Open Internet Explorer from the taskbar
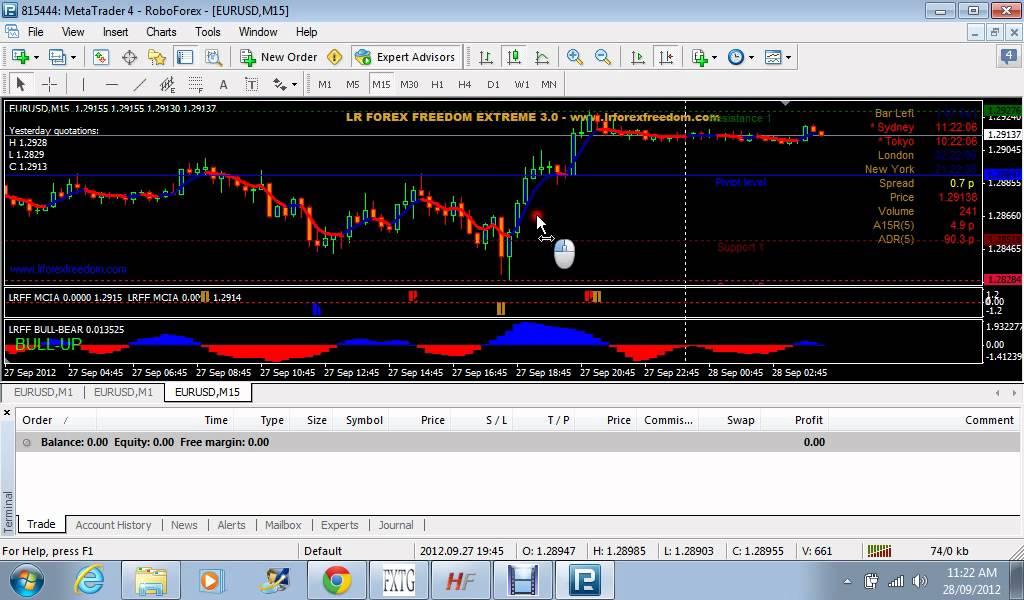This screenshot has height=600, width=1024. coord(89,580)
